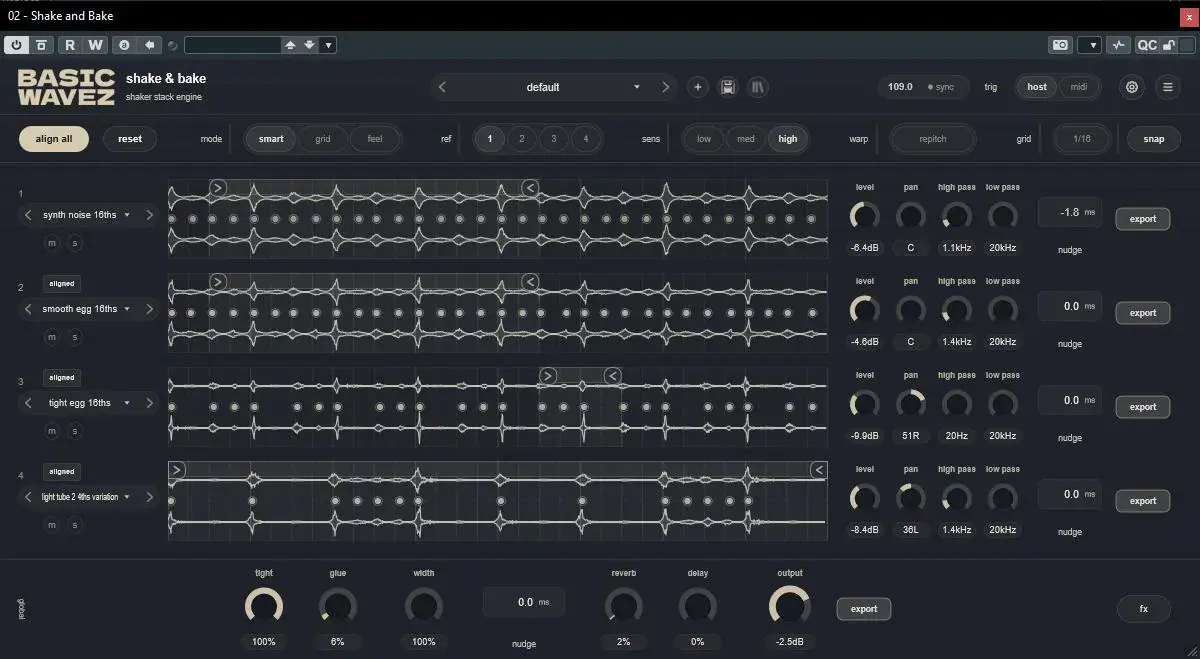
Task: Click track 4 loop end marker
Action: [x=819, y=470]
